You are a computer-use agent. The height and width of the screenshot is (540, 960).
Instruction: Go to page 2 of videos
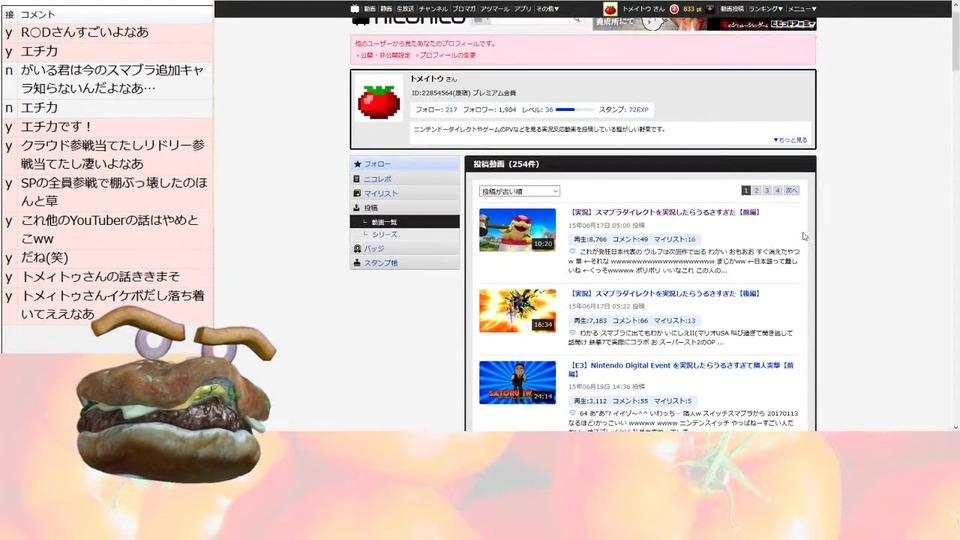tap(756, 190)
